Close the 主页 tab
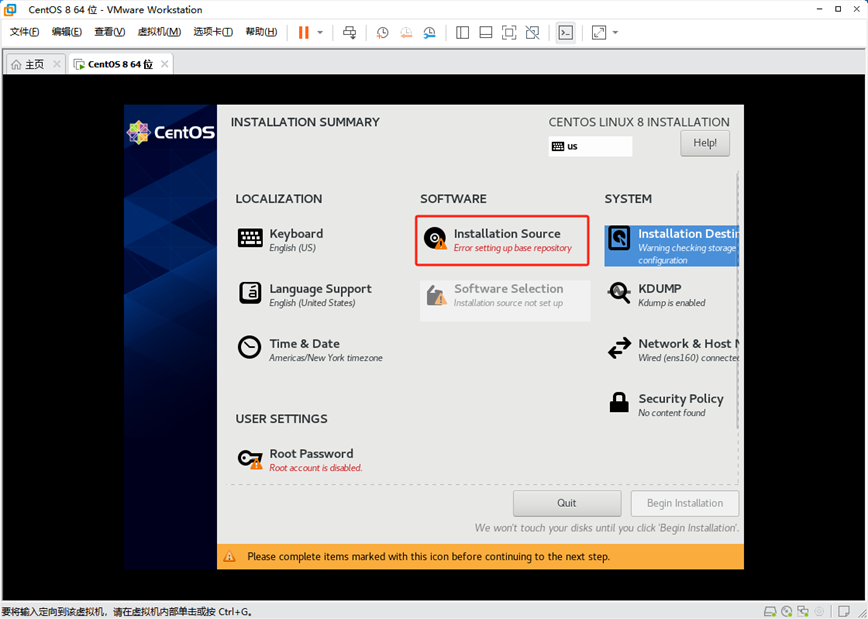The height and width of the screenshot is (619, 868). [56, 64]
